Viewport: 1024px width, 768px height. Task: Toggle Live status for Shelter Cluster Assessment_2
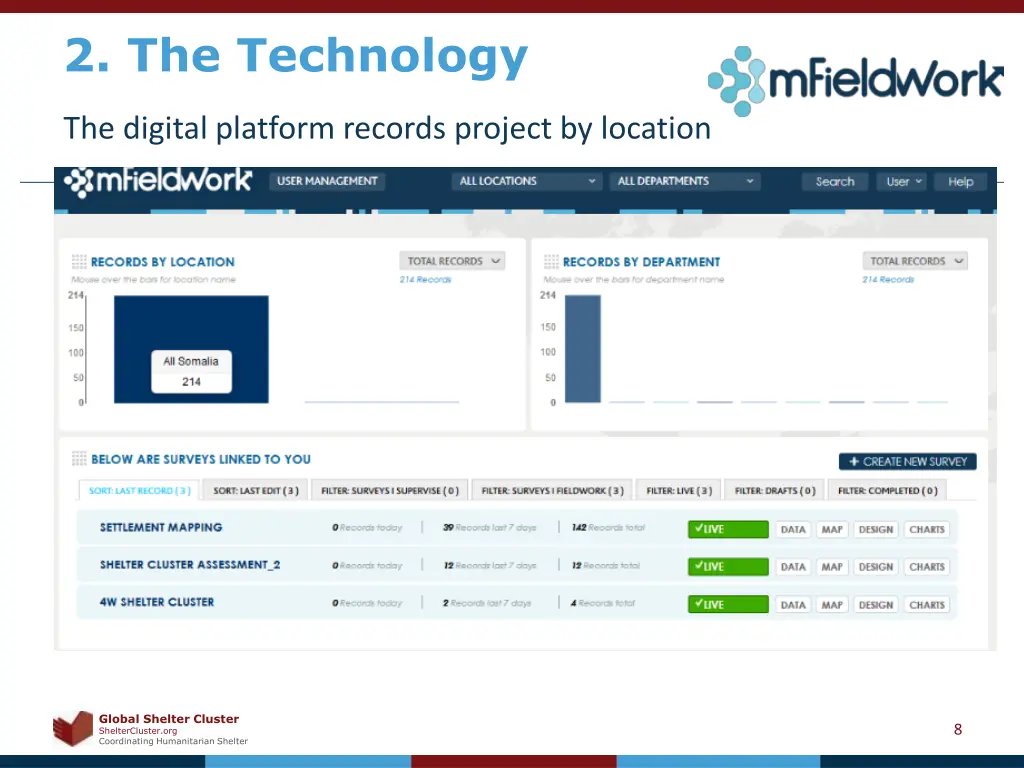point(728,566)
